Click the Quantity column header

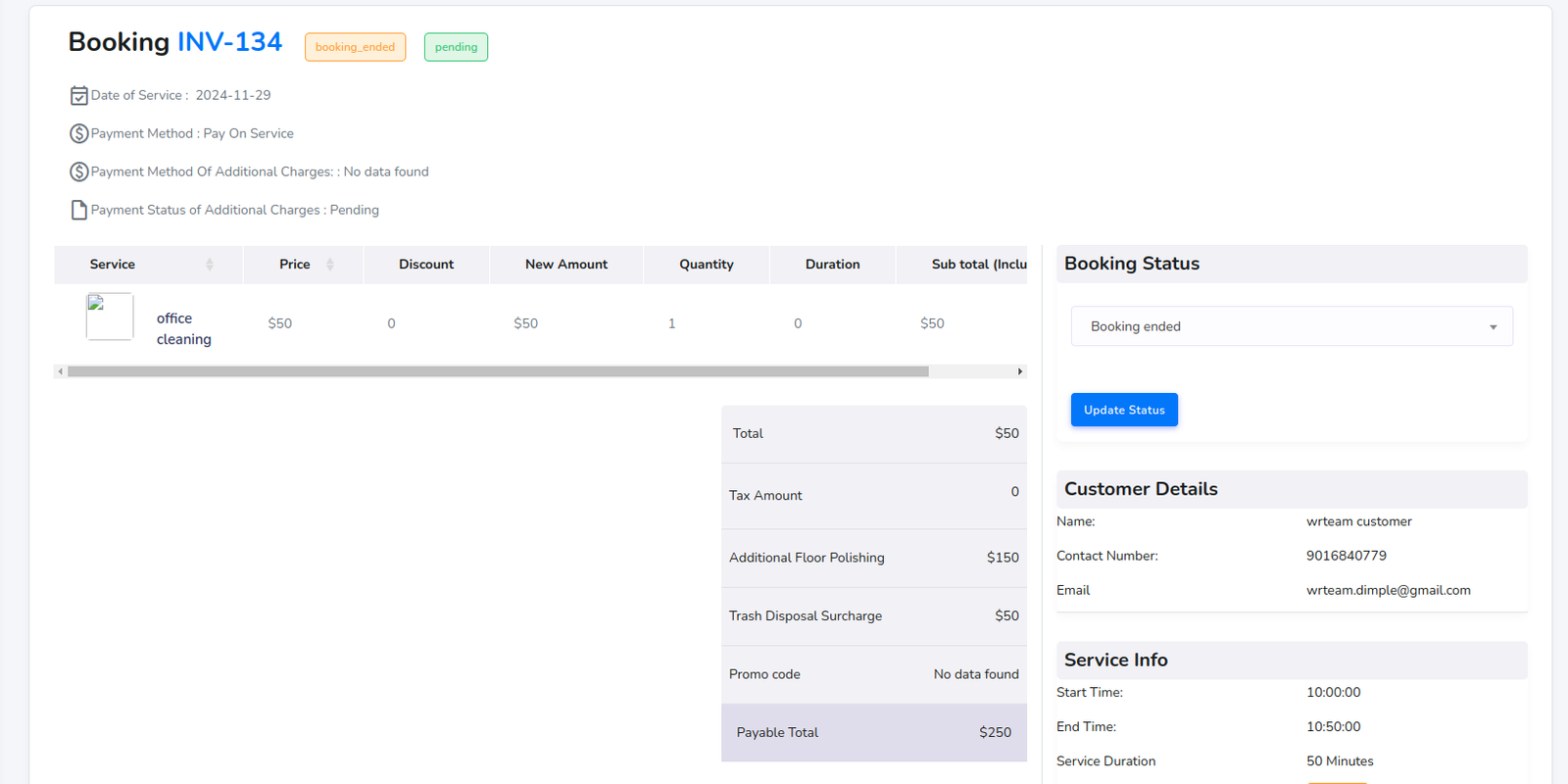tap(706, 265)
